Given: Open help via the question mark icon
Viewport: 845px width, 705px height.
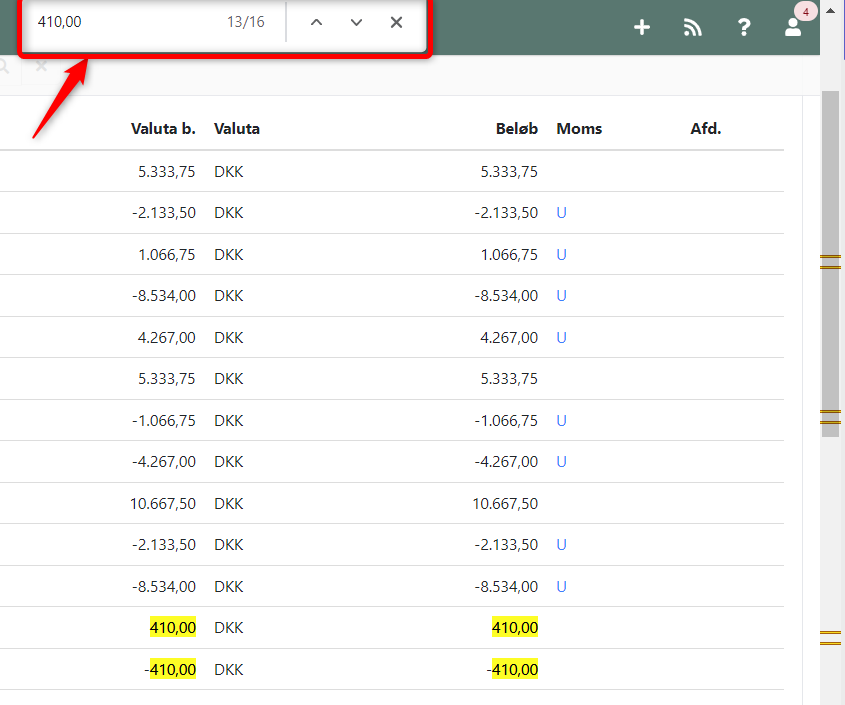Looking at the screenshot, I should [744, 28].
